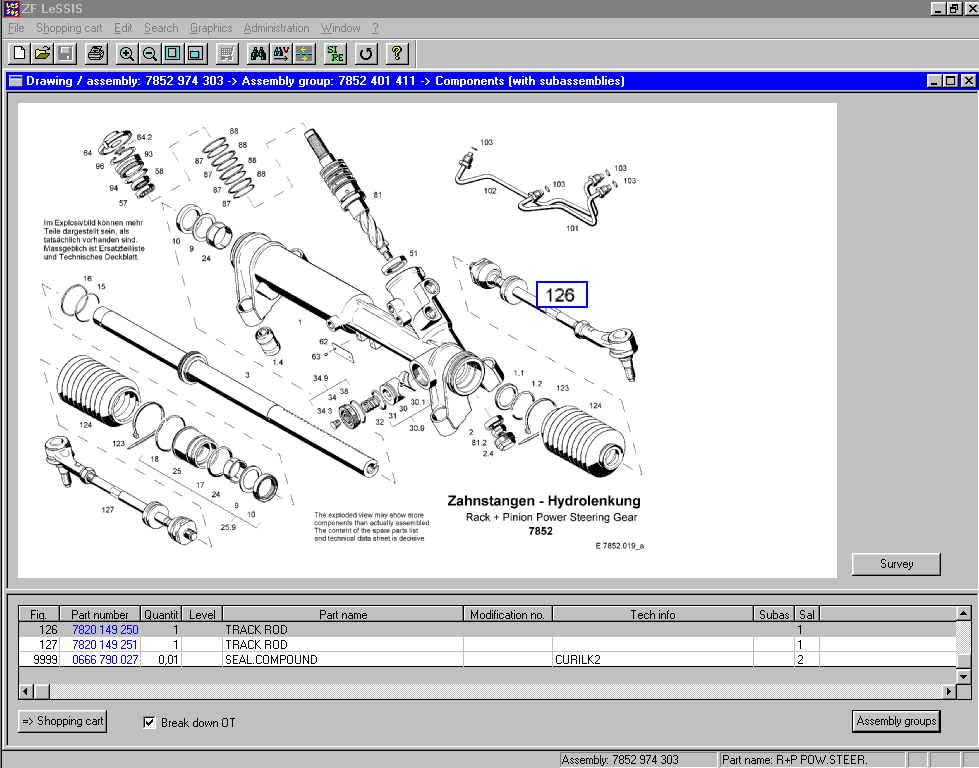
Task: Click part label 127 in the drawing
Action: (107, 510)
